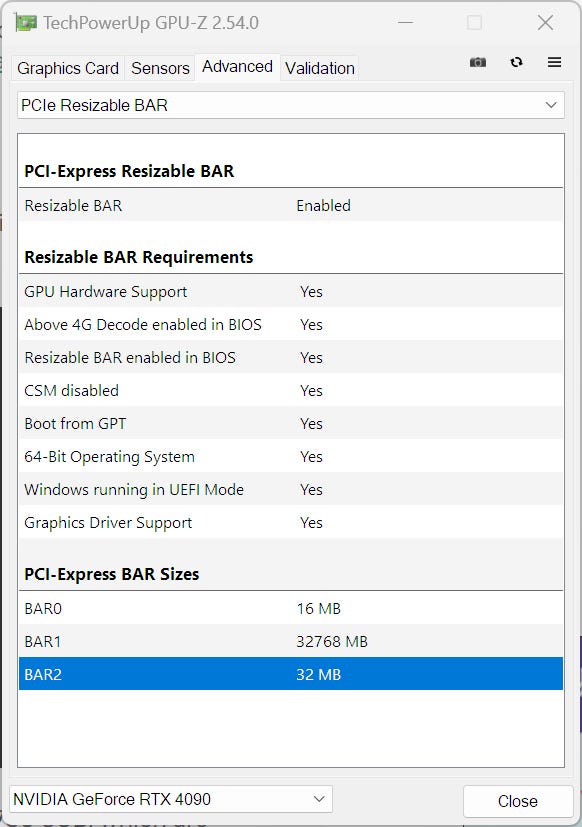Select the GPU Hardware Support row
Screen dimensions: 582x827
[291, 291]
